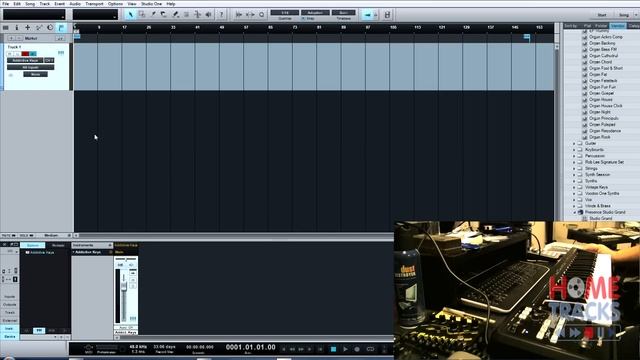The width and height of the screenshot is (640, 360).
Task: Select the Split tool
Action: click(153, 15)
